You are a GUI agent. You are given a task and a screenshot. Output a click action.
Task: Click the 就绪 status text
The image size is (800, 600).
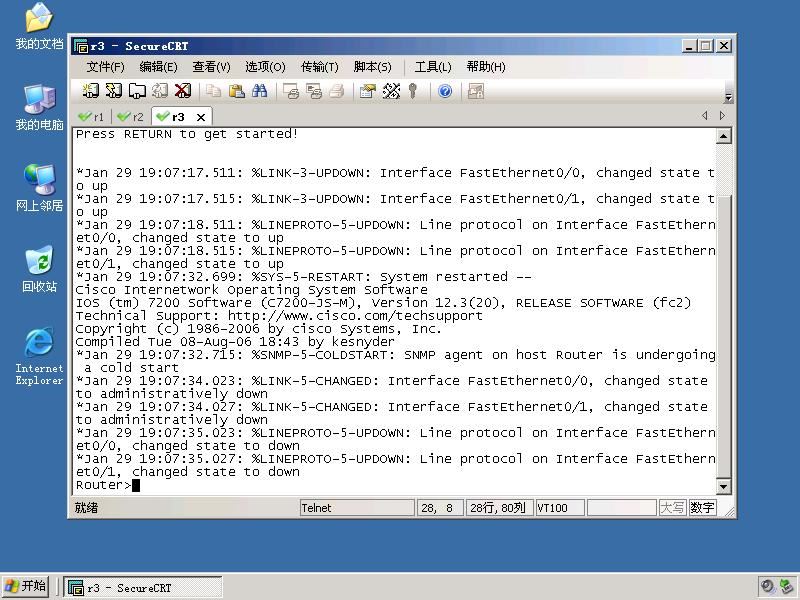tap(86, 508)
